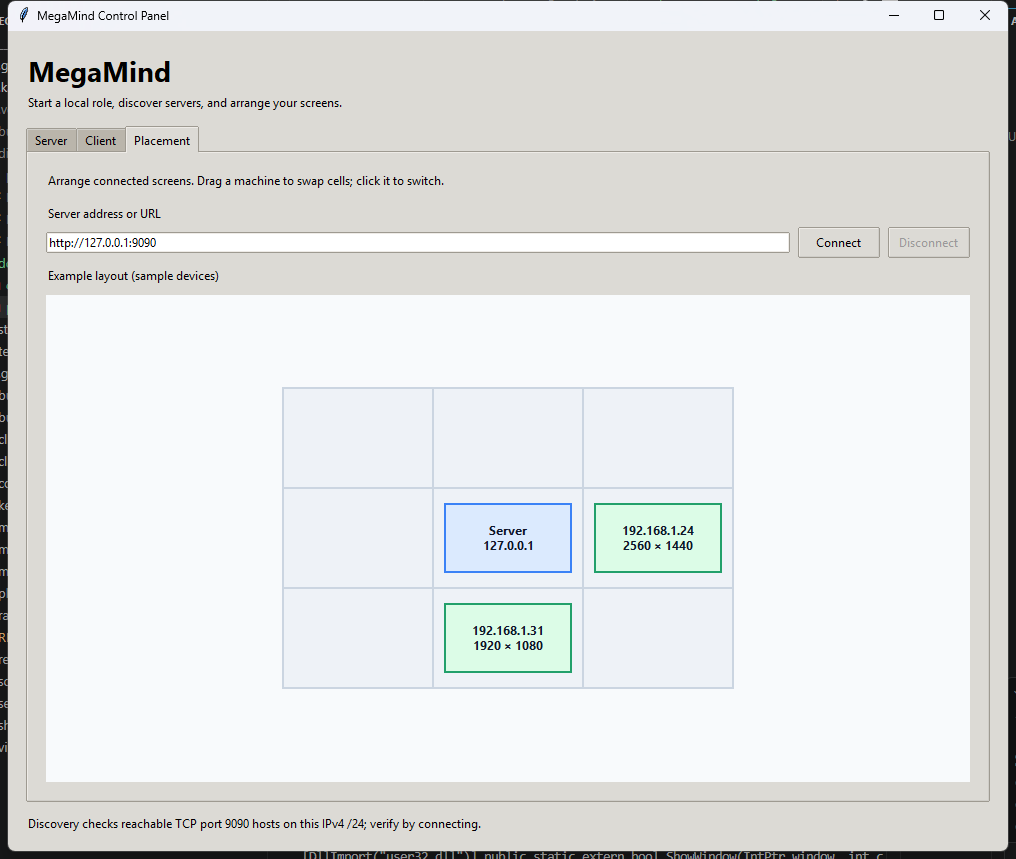The width and height of the screenshot is (1016, 859).
Task: Click the 'Server address or URL' label
Action: point(104,214)
